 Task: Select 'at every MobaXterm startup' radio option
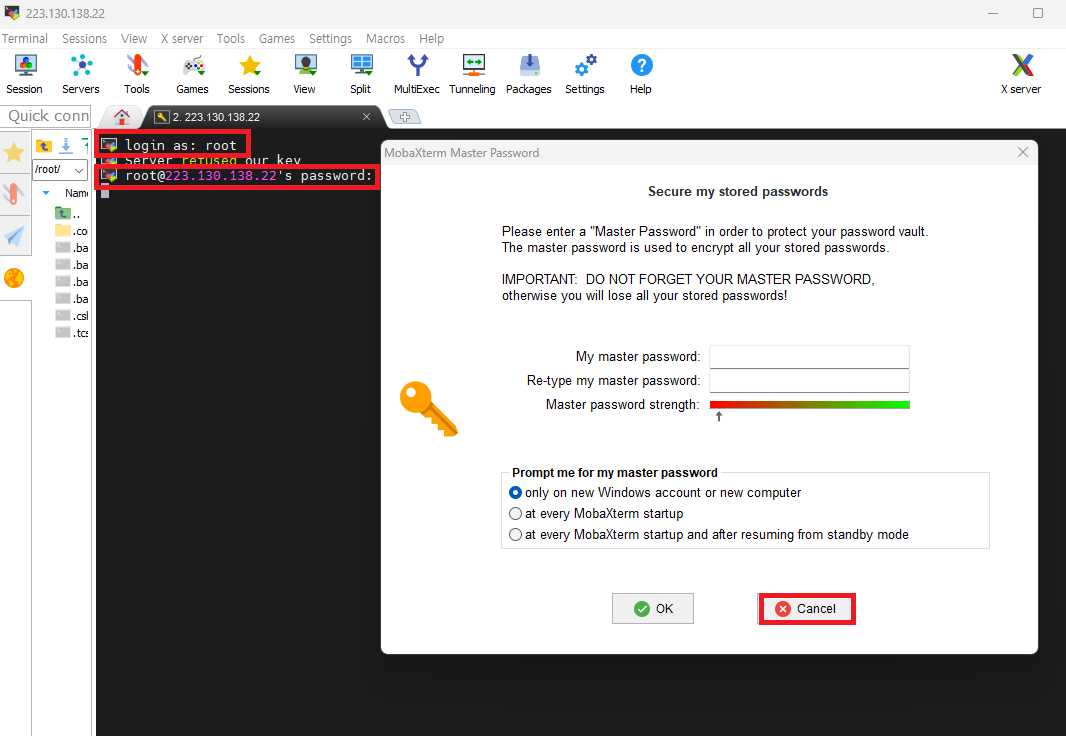(516, 514)
